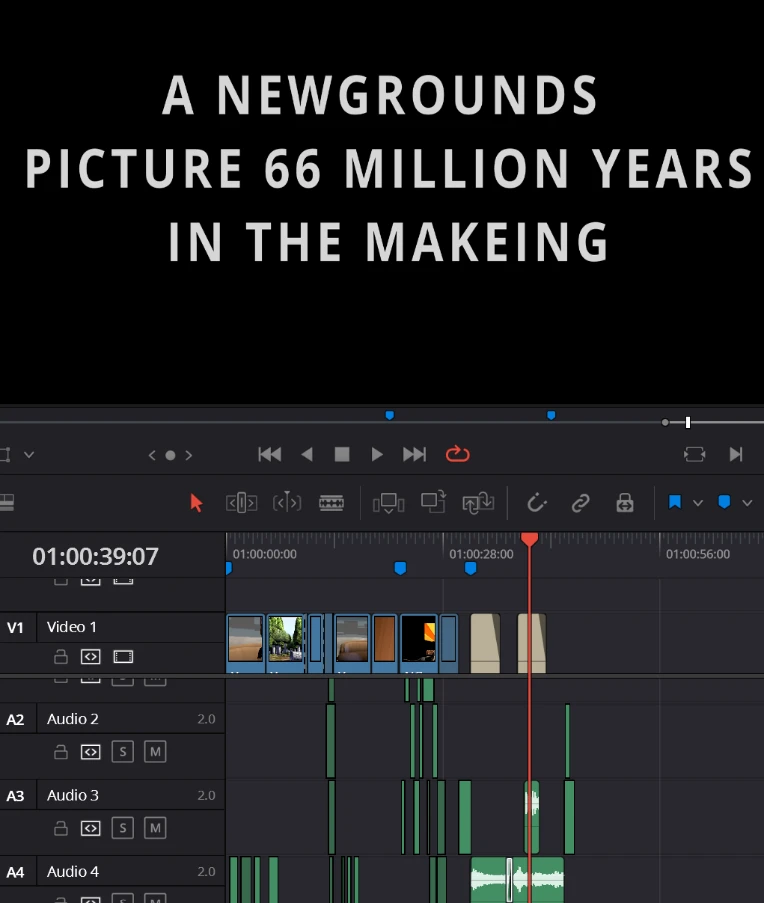Toggle the red Loop playback button

coord(458,454)
